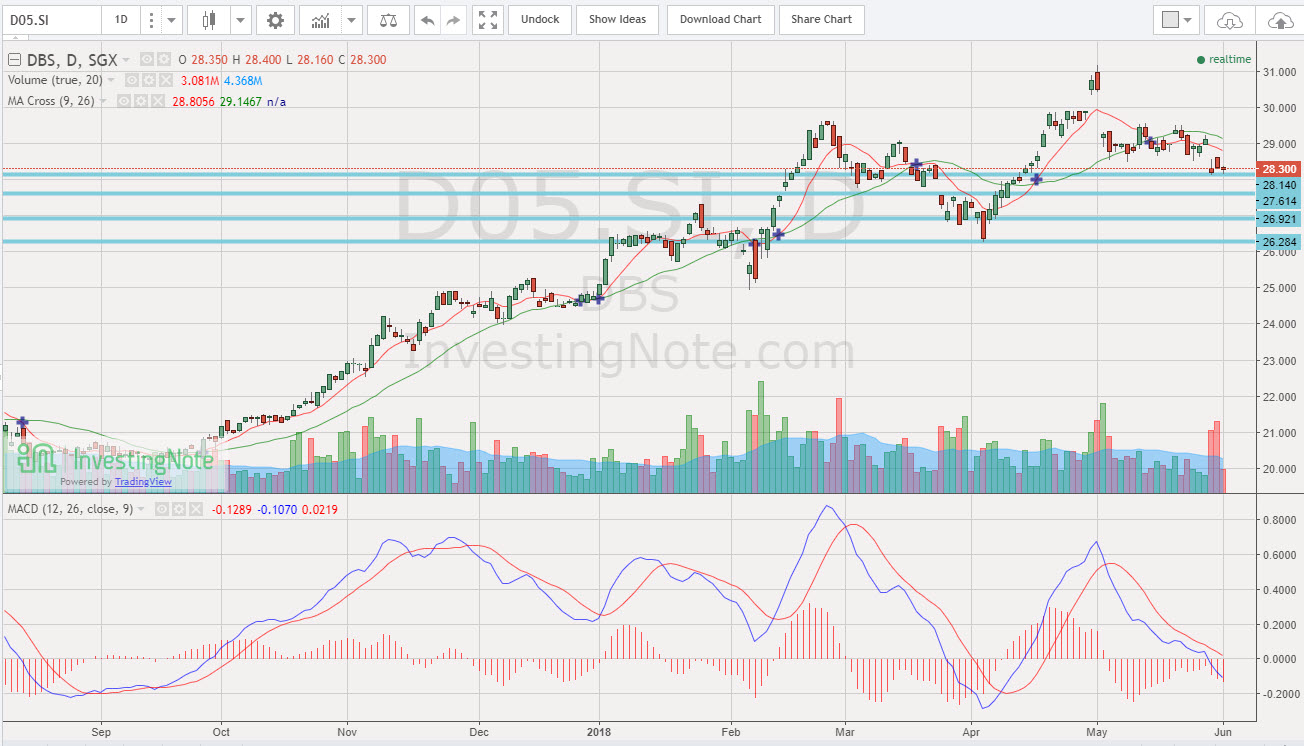Open settings gear for DBS series
Screen dimensions: 1304x746
point(164,60)
